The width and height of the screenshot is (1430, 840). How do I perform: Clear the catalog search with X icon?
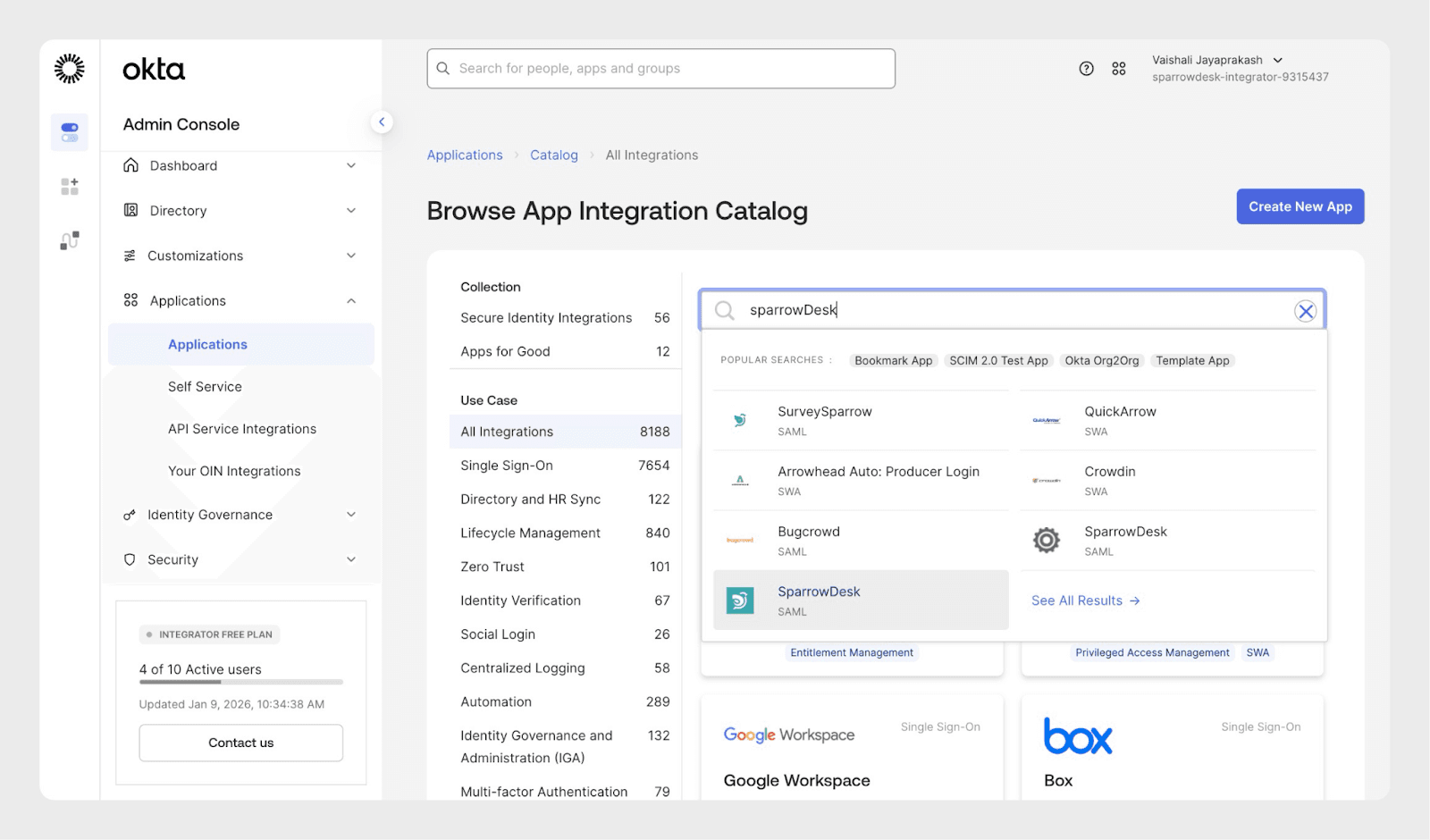[x=1305, y=311]
